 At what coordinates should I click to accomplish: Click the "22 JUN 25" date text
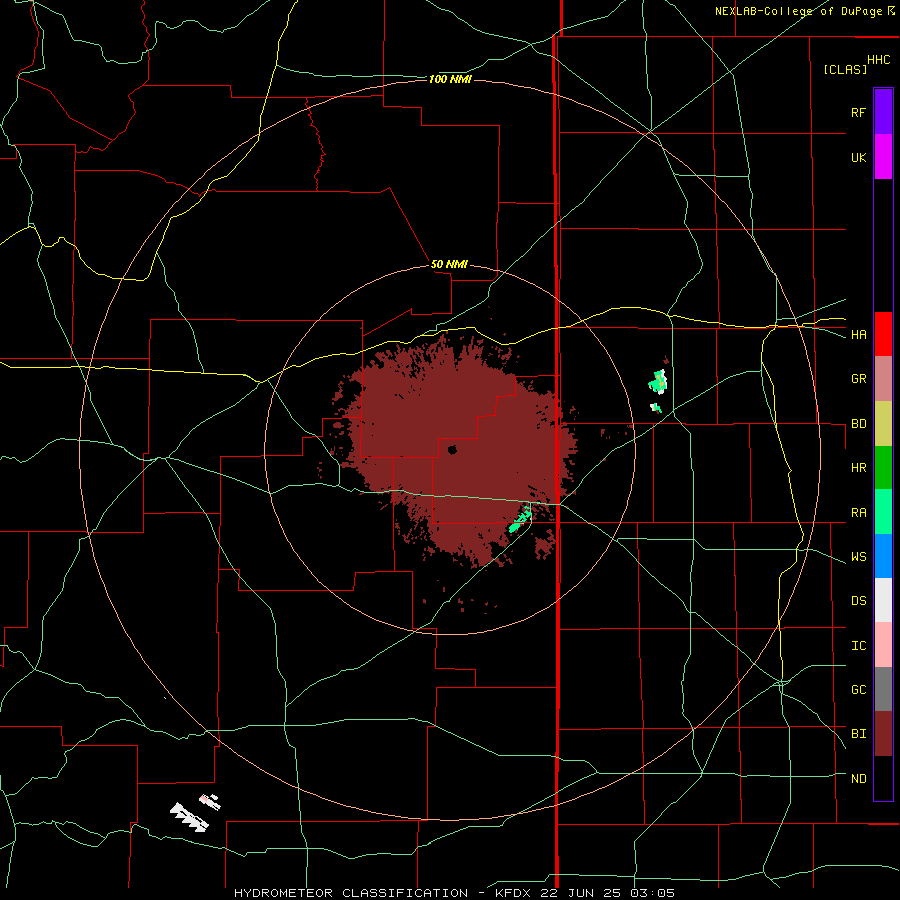click(578, 893)
